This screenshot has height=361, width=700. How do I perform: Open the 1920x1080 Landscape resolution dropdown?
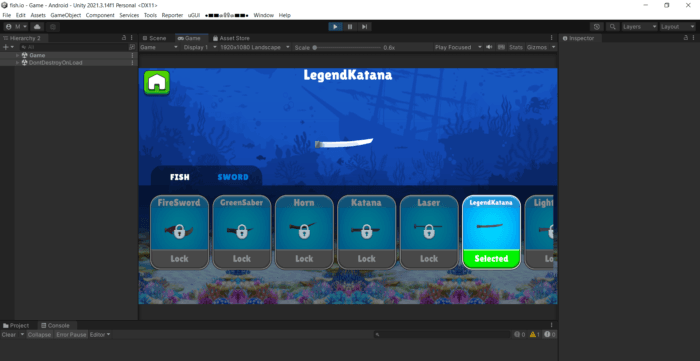(254, 47)
